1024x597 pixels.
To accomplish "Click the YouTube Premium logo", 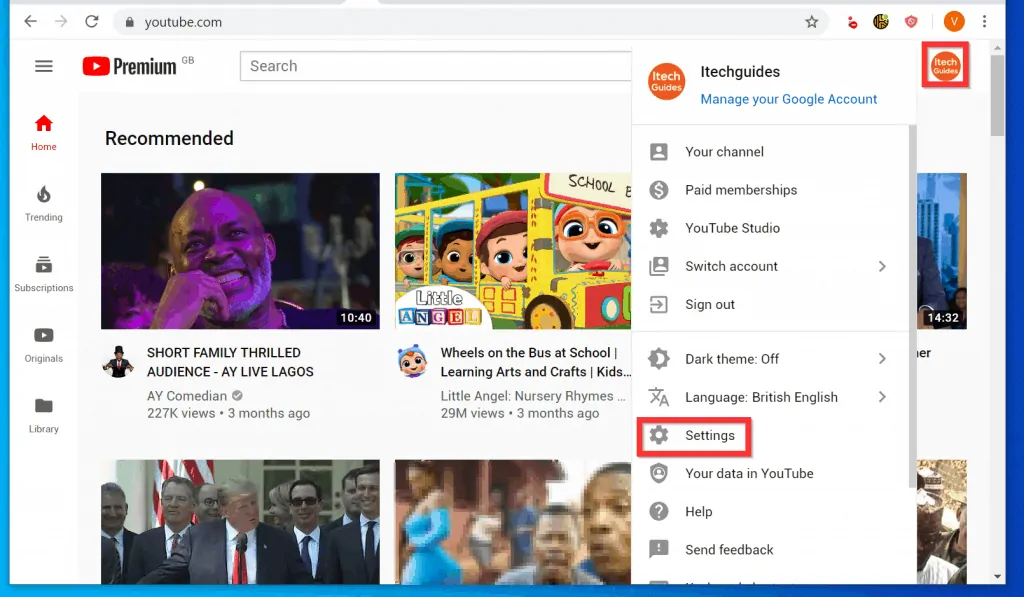I will click(130, 67).
